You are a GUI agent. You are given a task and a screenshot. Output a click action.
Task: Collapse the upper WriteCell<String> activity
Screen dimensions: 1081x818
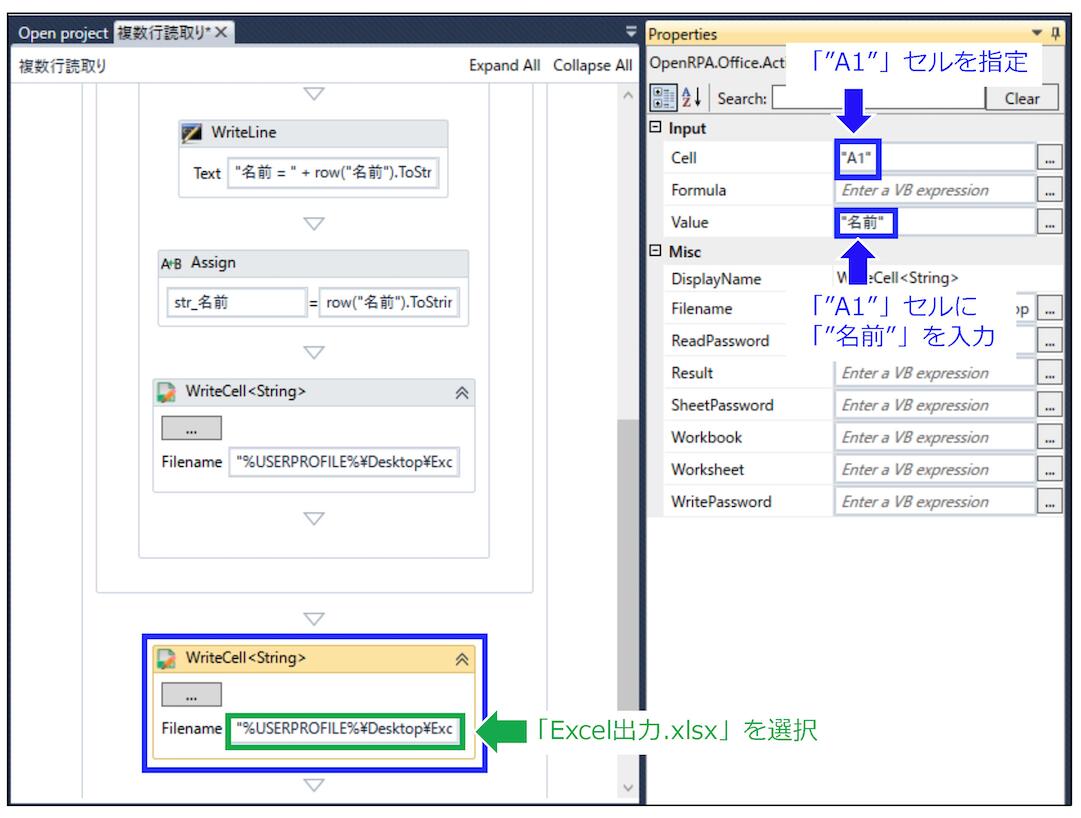[462, 393]
